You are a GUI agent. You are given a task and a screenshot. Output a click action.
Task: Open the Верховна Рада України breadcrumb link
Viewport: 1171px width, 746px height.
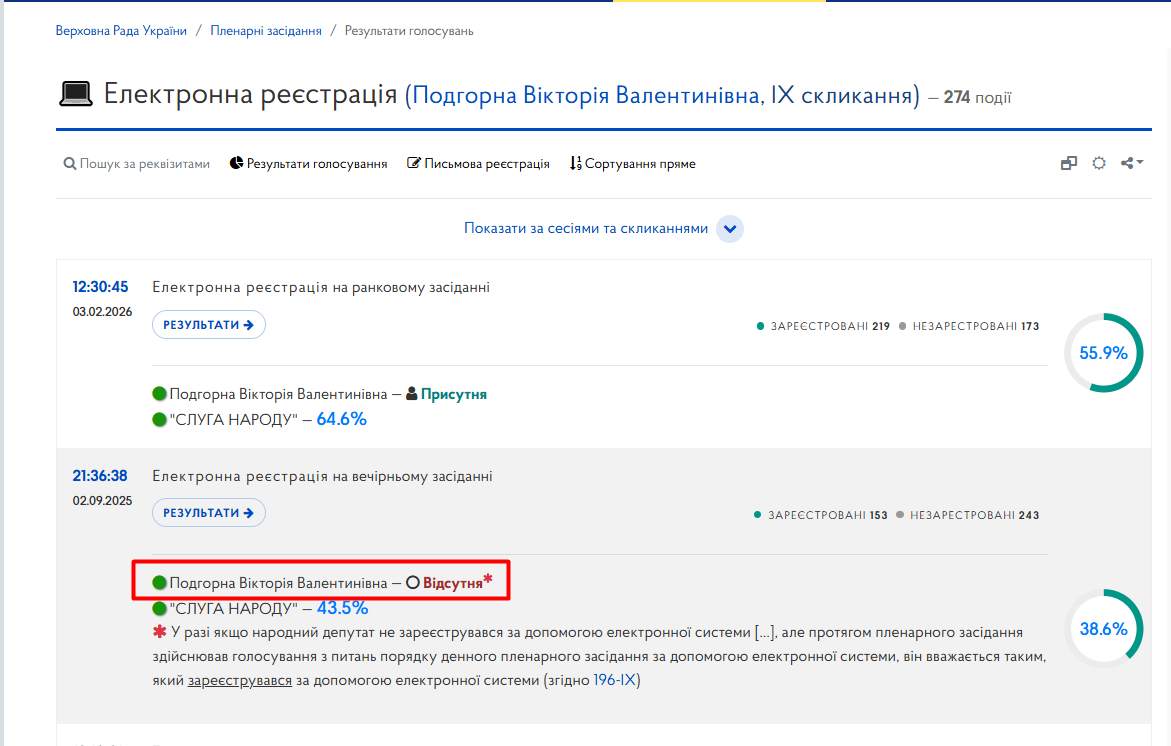point(121,31)
